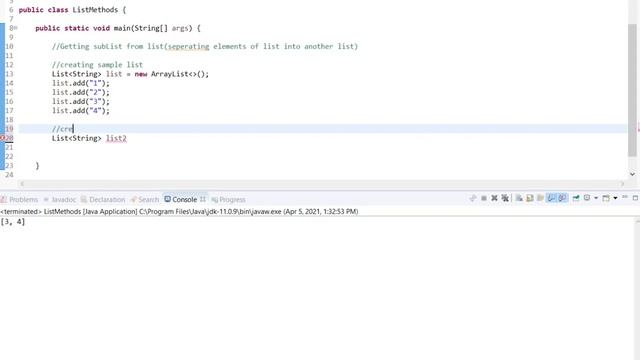Click the Remove Launch icon
Viewport: 640px width, 360px height.
pos(494,198)
